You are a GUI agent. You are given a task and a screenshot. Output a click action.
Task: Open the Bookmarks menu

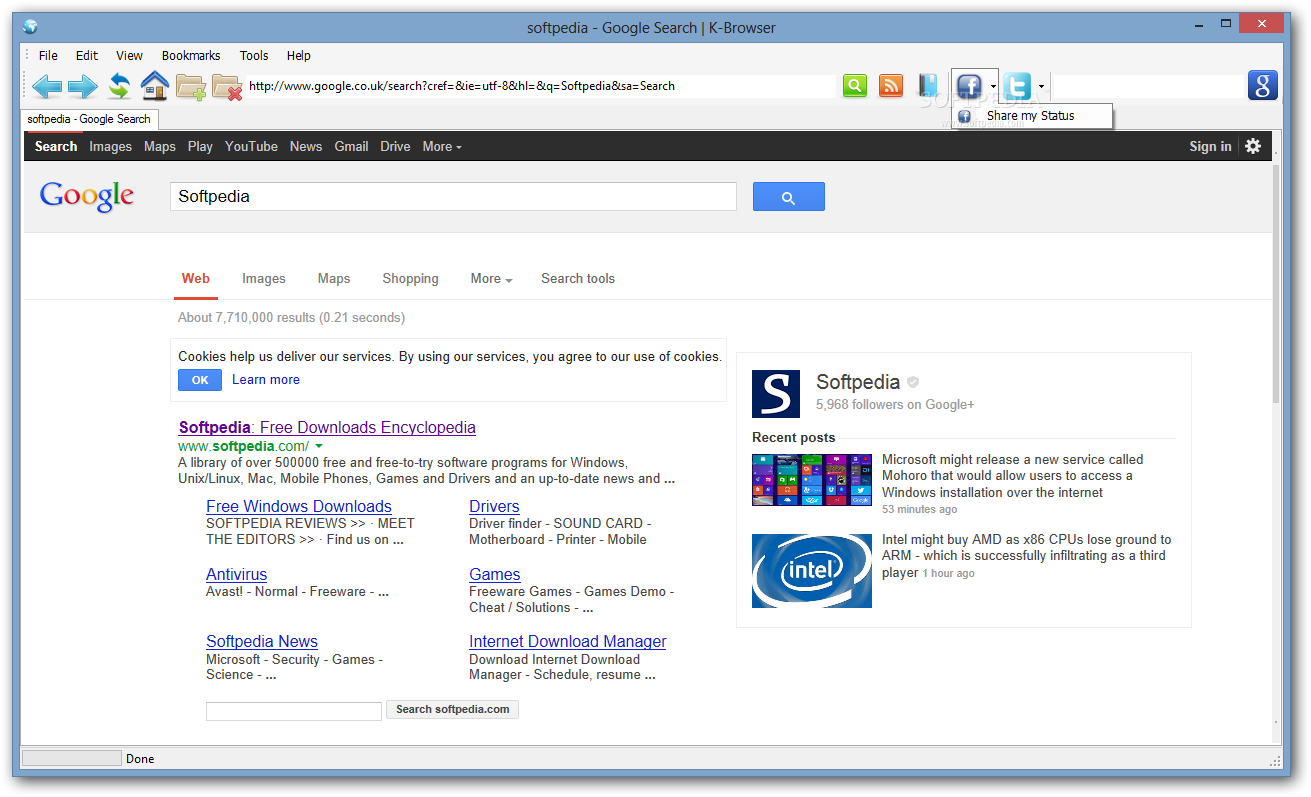coord(191,56)
